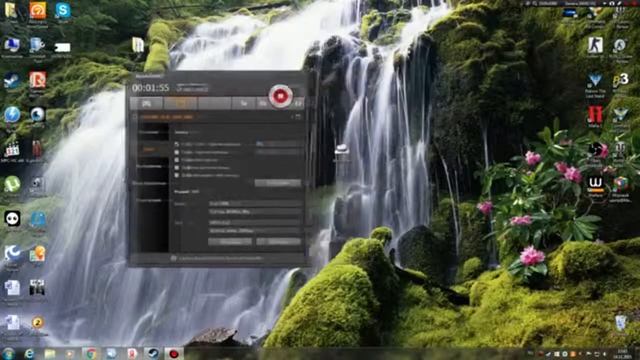Open the uTorrent desktop shortcut

(12, 184)
